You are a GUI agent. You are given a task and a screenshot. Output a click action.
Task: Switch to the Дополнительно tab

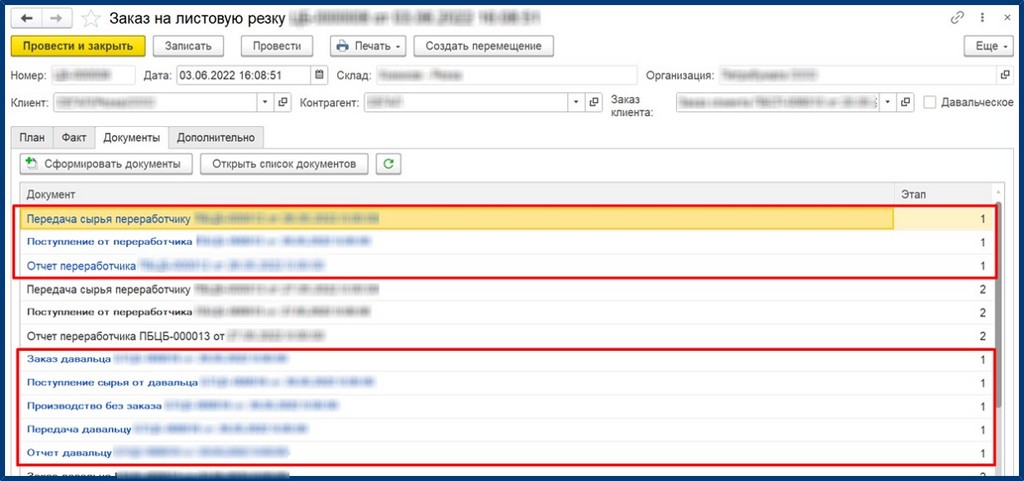point(216,138)
